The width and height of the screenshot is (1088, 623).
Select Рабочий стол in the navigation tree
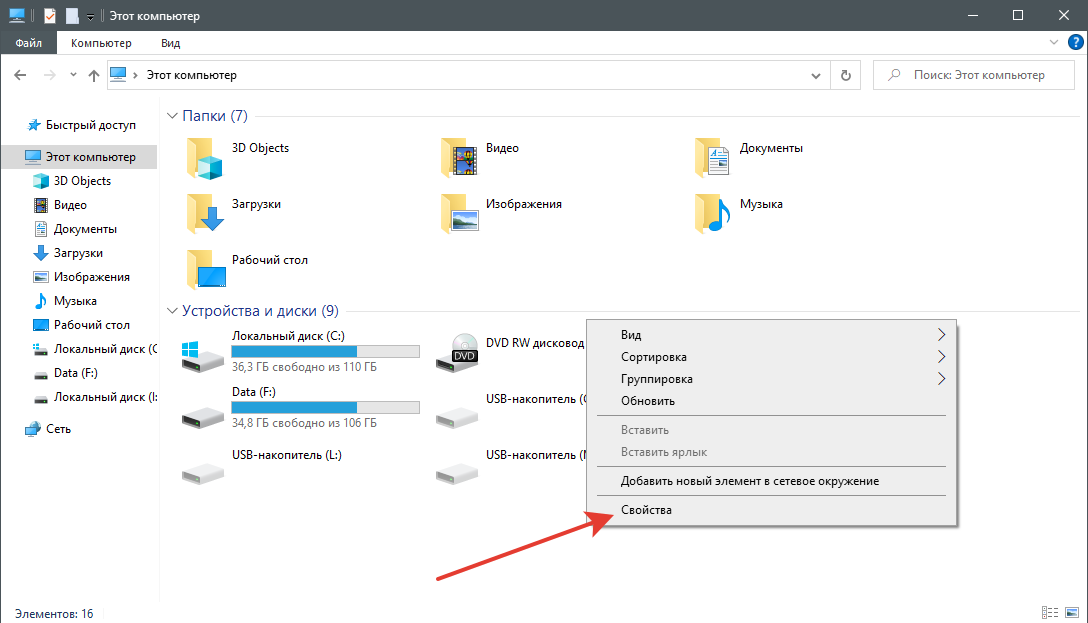(x=92, y=325)
